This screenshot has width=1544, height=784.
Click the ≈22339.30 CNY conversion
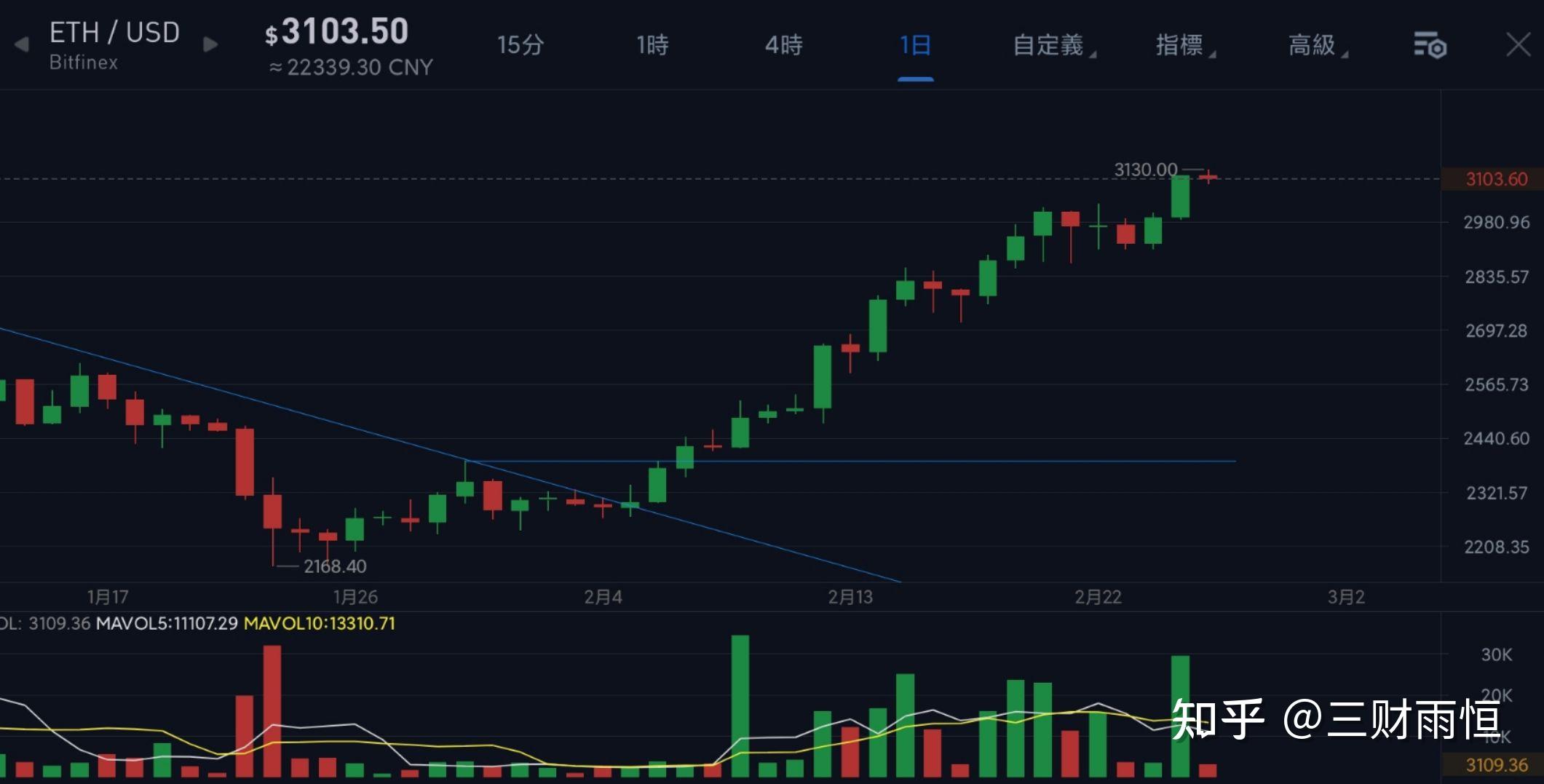click(351, 68)
